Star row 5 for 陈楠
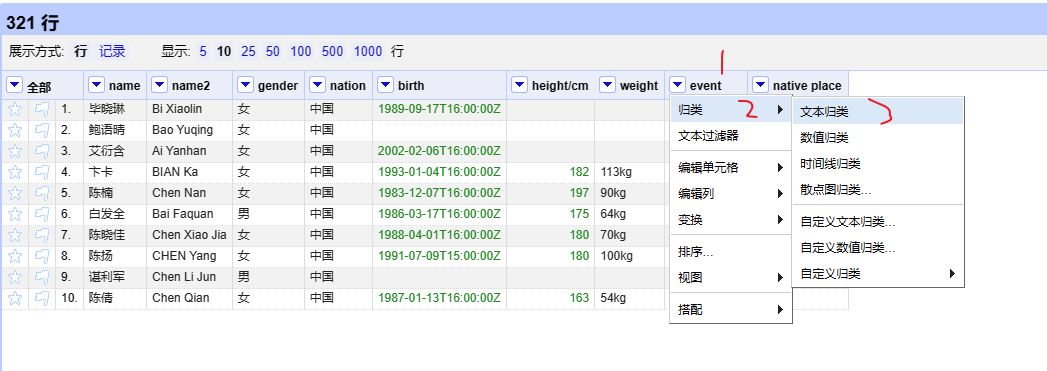Viewport: 1047px width, 371px height. 15,193
